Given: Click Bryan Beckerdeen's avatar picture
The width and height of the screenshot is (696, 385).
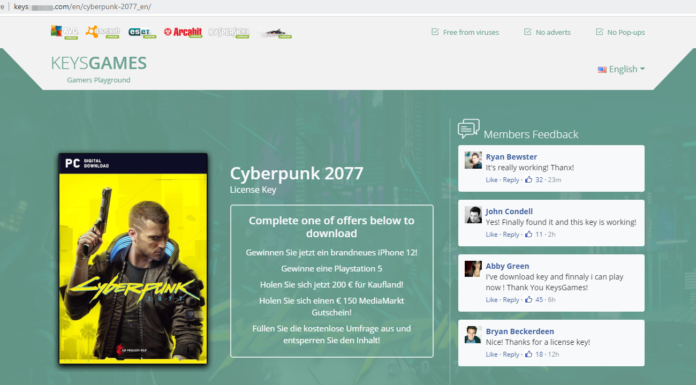Looking at the screenshot, I should click(473, 334).
